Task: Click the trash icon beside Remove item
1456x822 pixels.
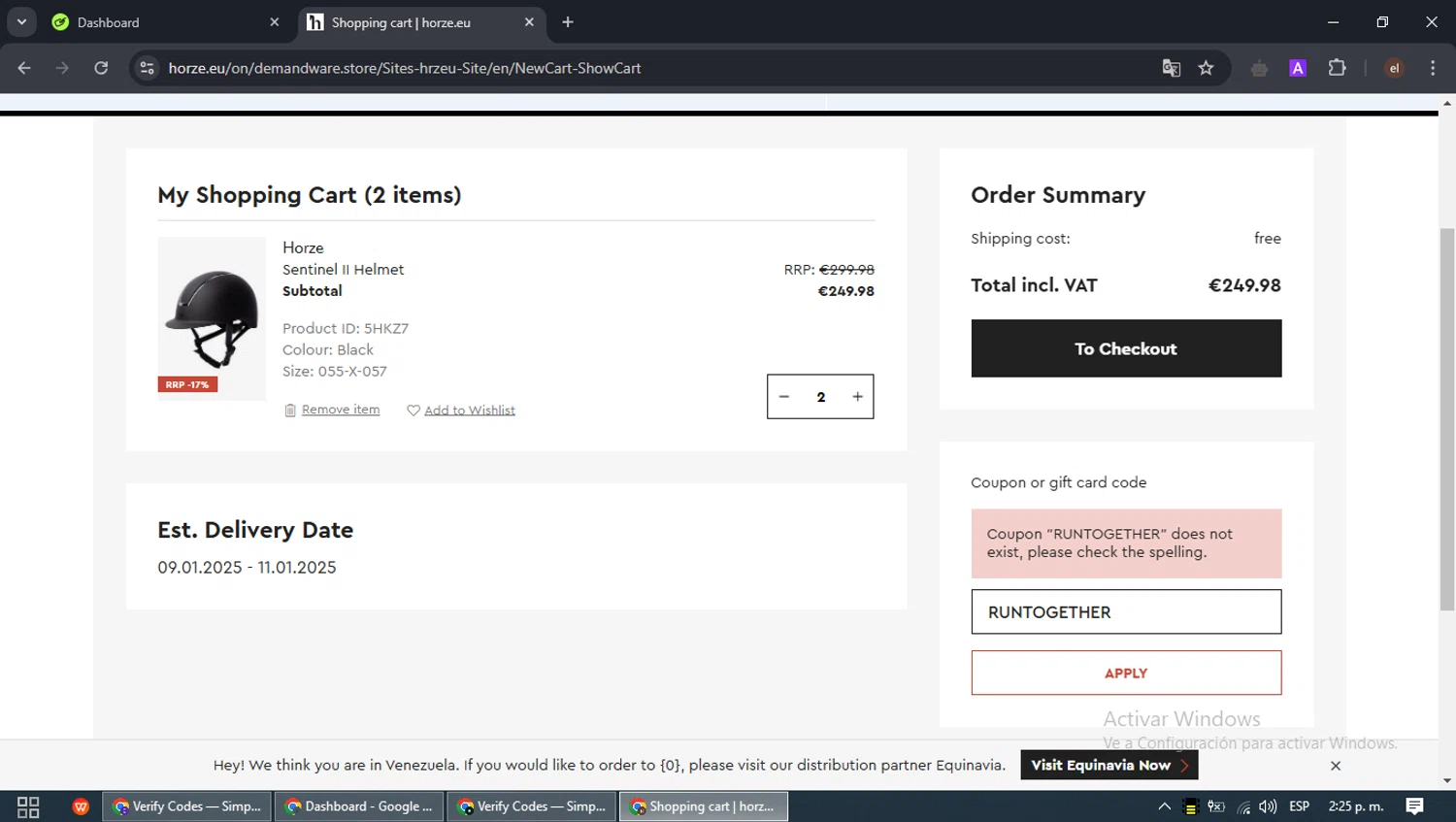Action: tap(289, 411)
